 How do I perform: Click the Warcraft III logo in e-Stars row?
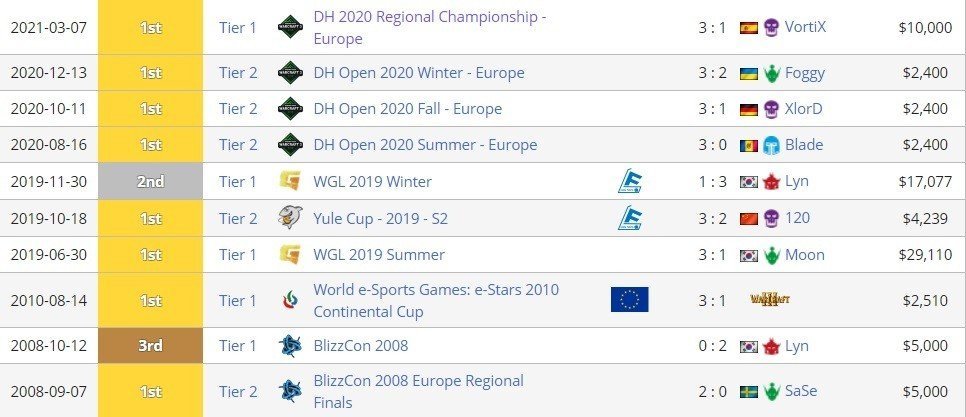(769, 299)
